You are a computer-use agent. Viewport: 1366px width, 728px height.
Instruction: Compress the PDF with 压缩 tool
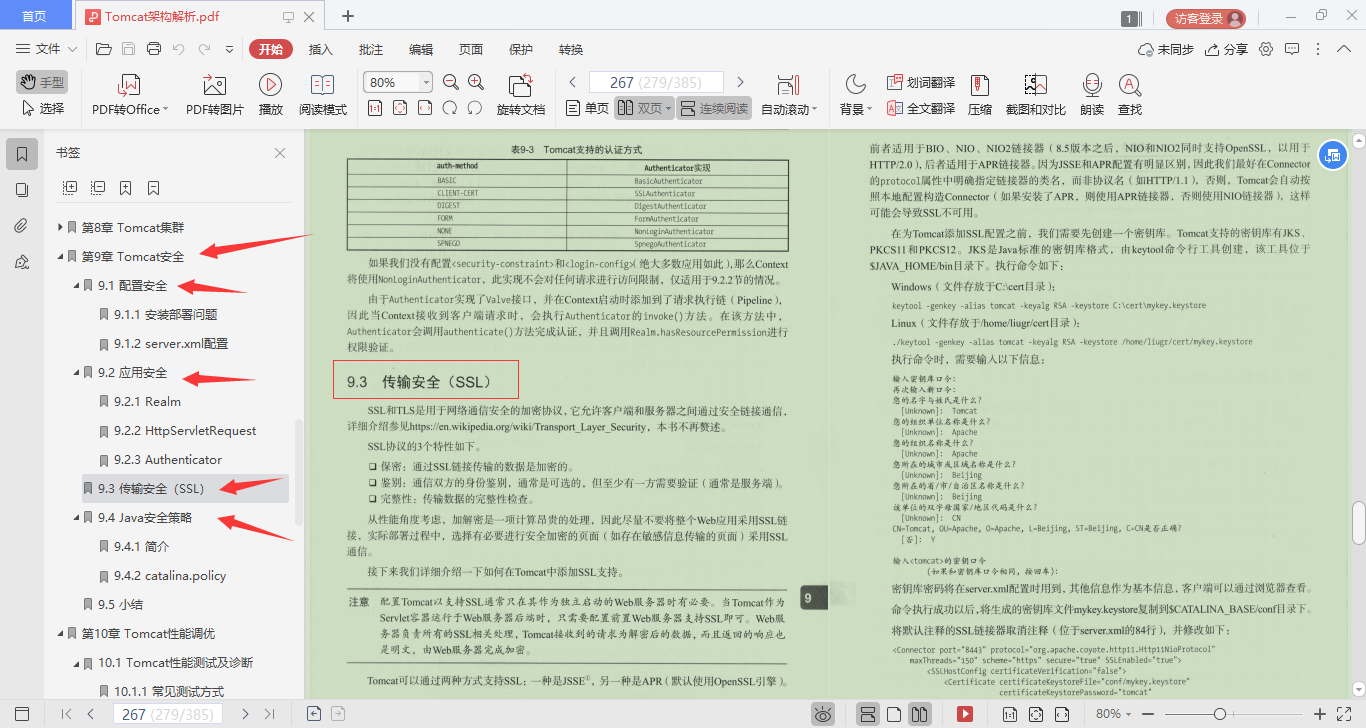tap(978, 93)
